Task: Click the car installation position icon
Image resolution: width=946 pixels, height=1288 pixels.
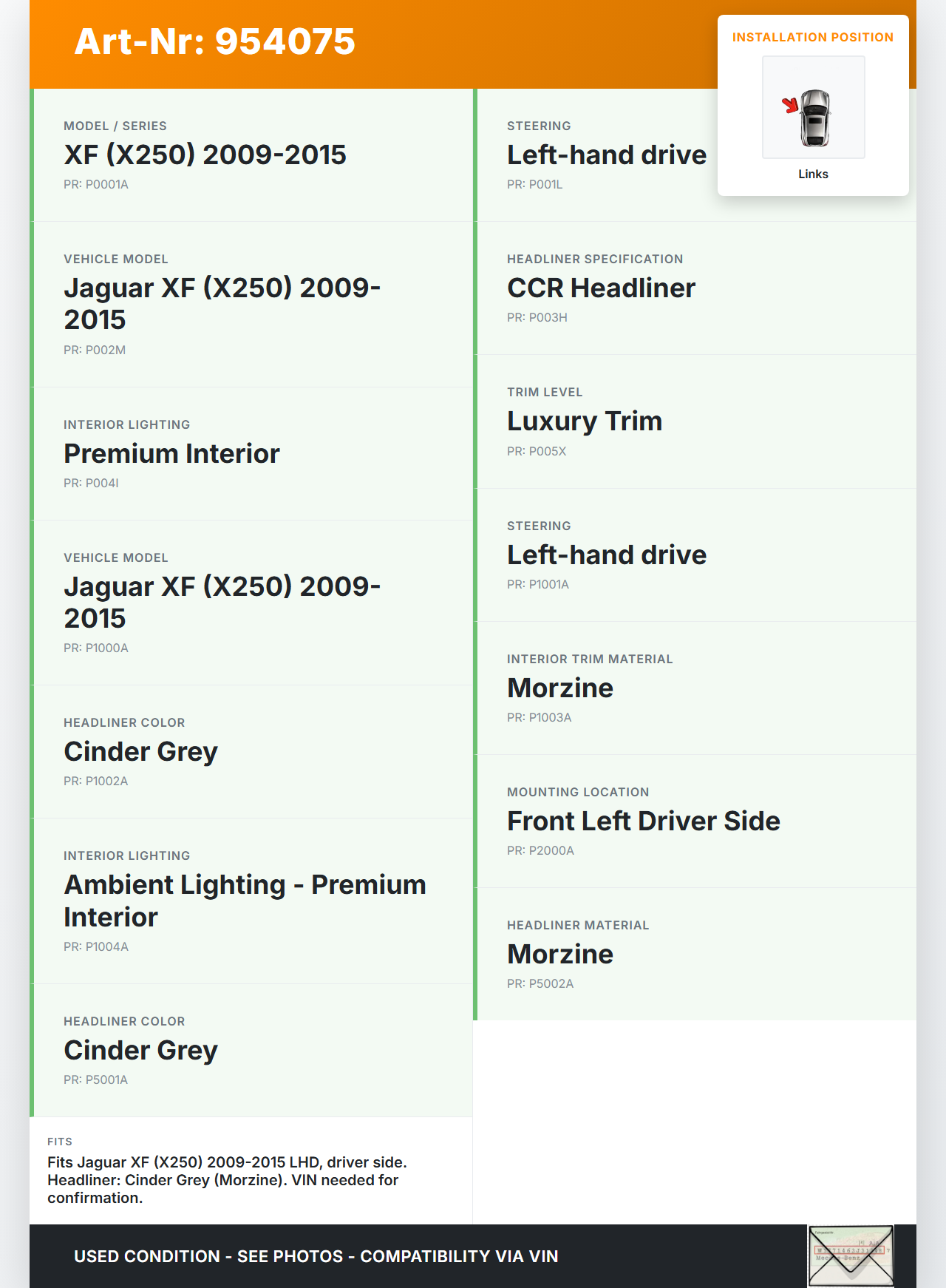Action: [813, 108]
